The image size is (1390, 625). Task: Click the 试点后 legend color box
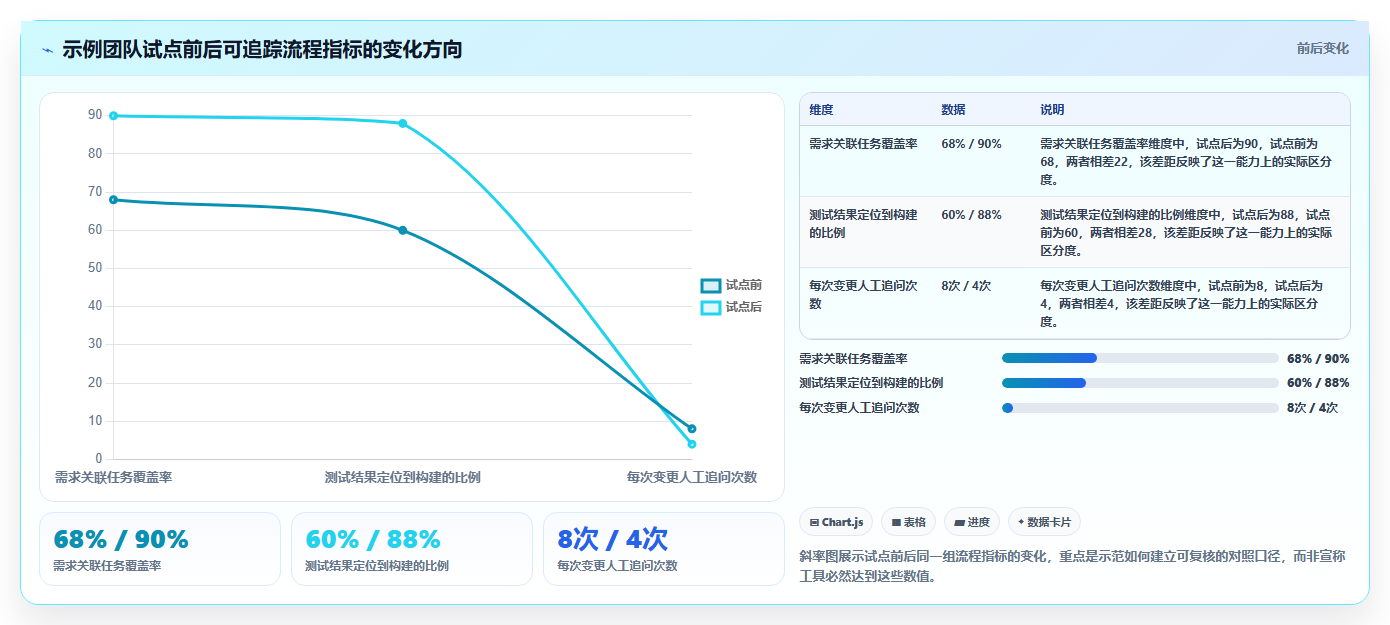tap(711, 308)
